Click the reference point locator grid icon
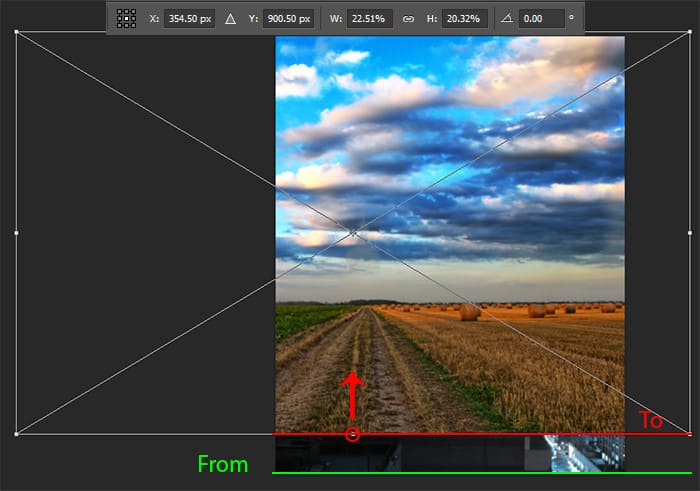The image size is (700, 491). click(x=126, y=18)
